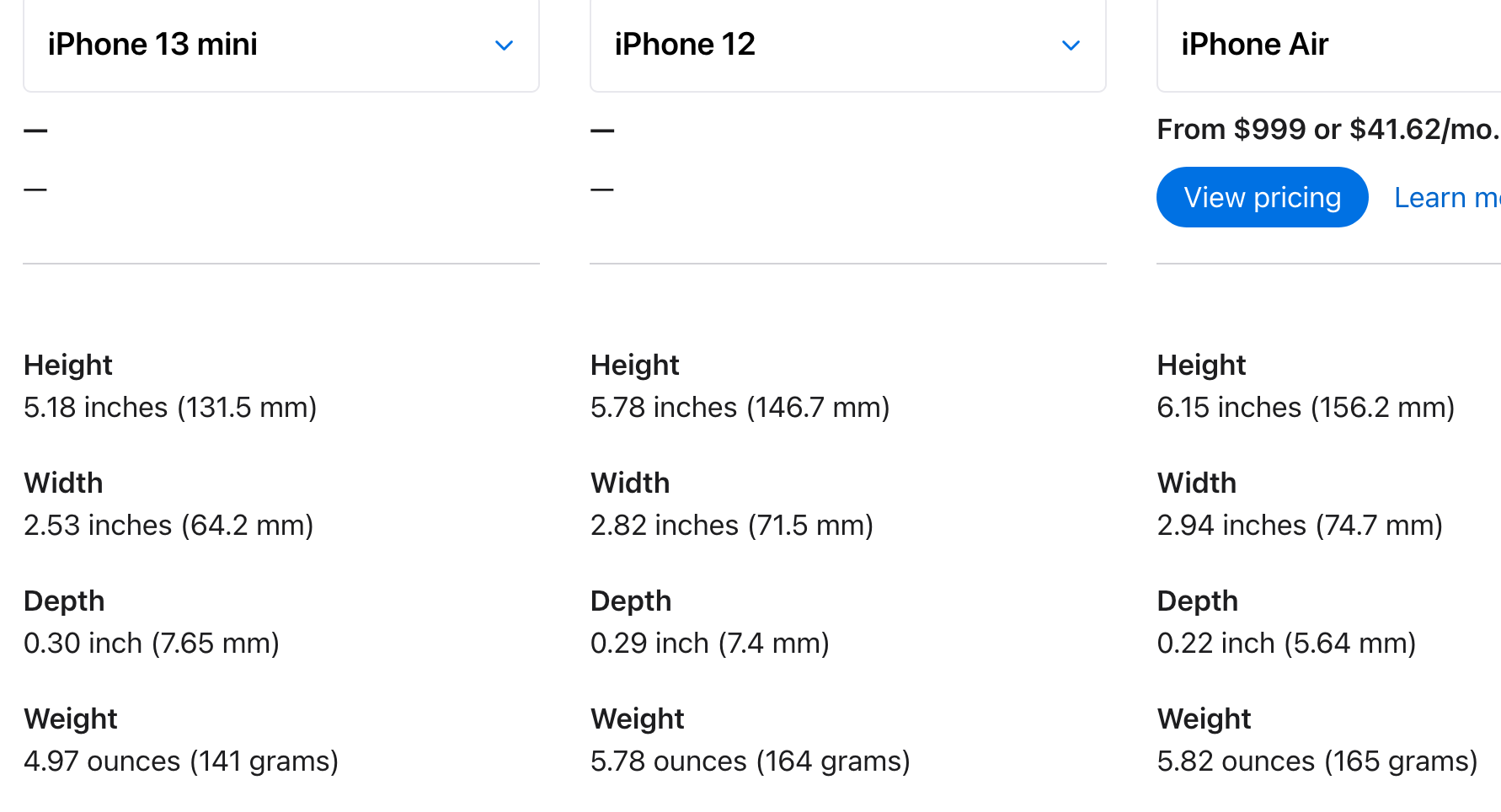
Task: Click iPhone 13 mini weight 4.97 ounces
Action: click(181, 761)
